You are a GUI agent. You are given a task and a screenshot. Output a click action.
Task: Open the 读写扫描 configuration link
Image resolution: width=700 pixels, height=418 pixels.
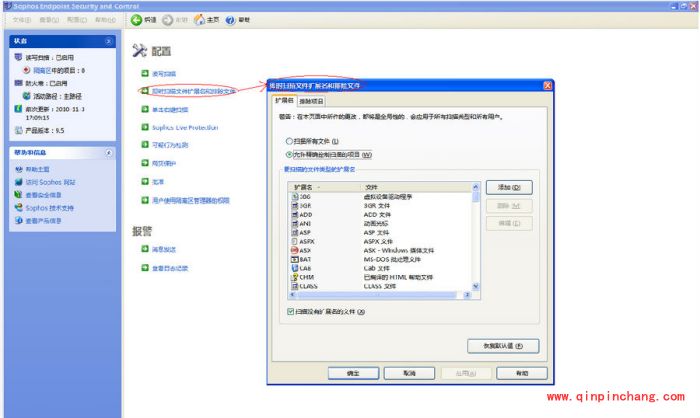164,74
